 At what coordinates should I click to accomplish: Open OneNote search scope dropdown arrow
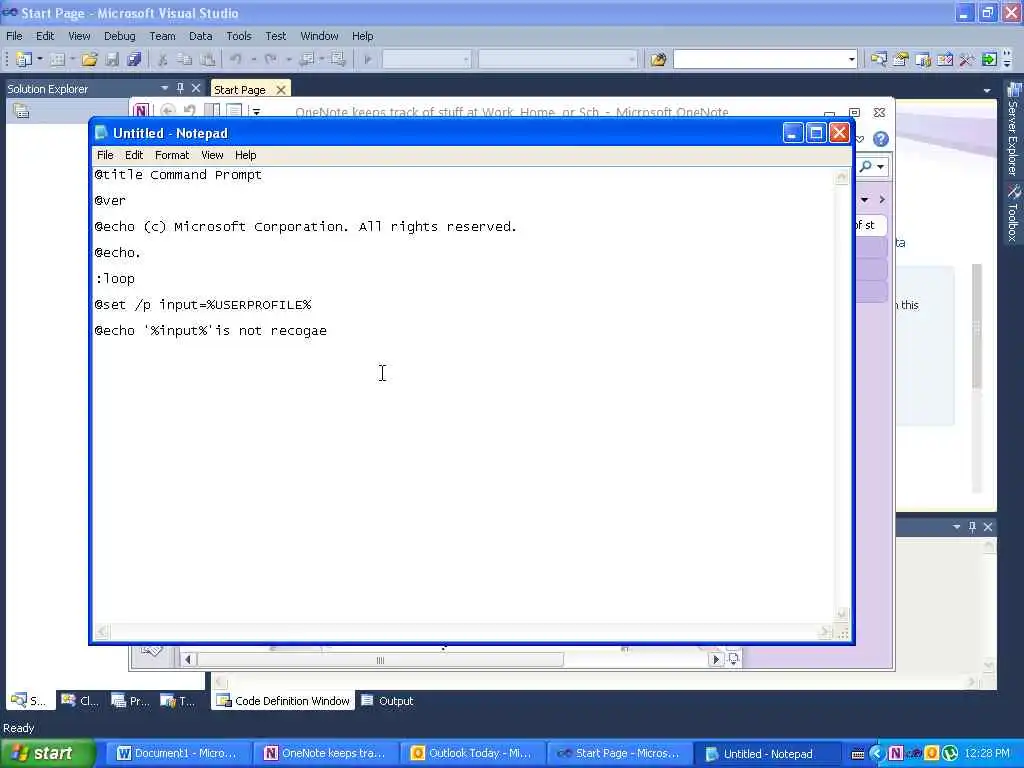click(880, 167)
